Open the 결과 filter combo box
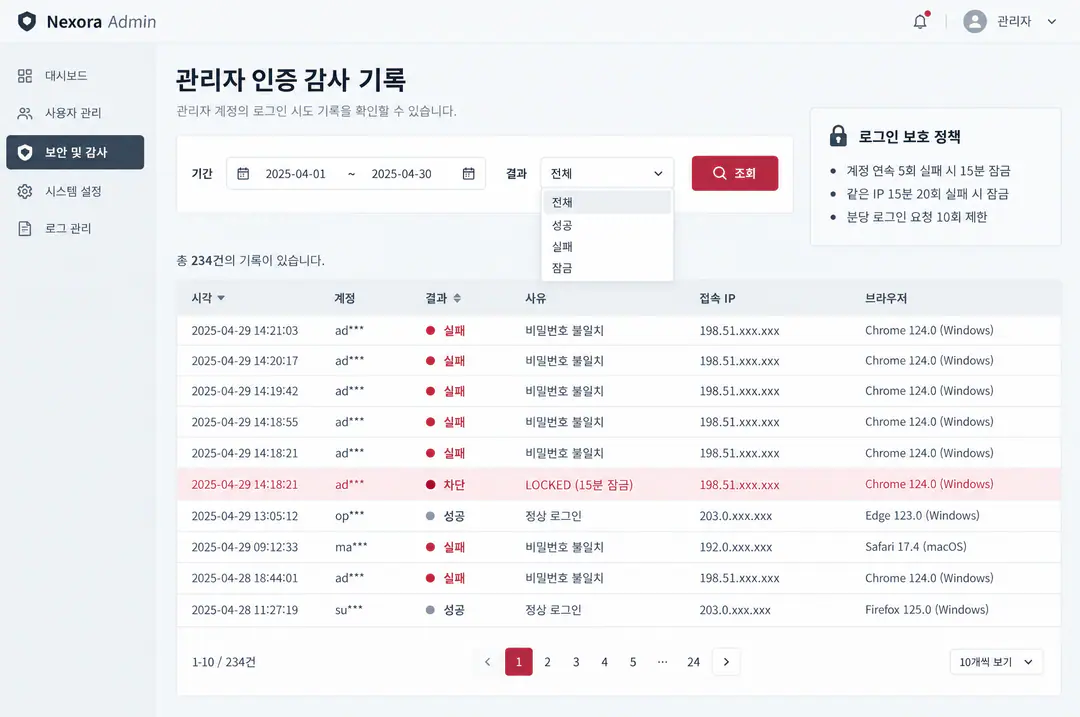Image resolution: width=1080 pixels, height=717 pixels. pos(607,174)
